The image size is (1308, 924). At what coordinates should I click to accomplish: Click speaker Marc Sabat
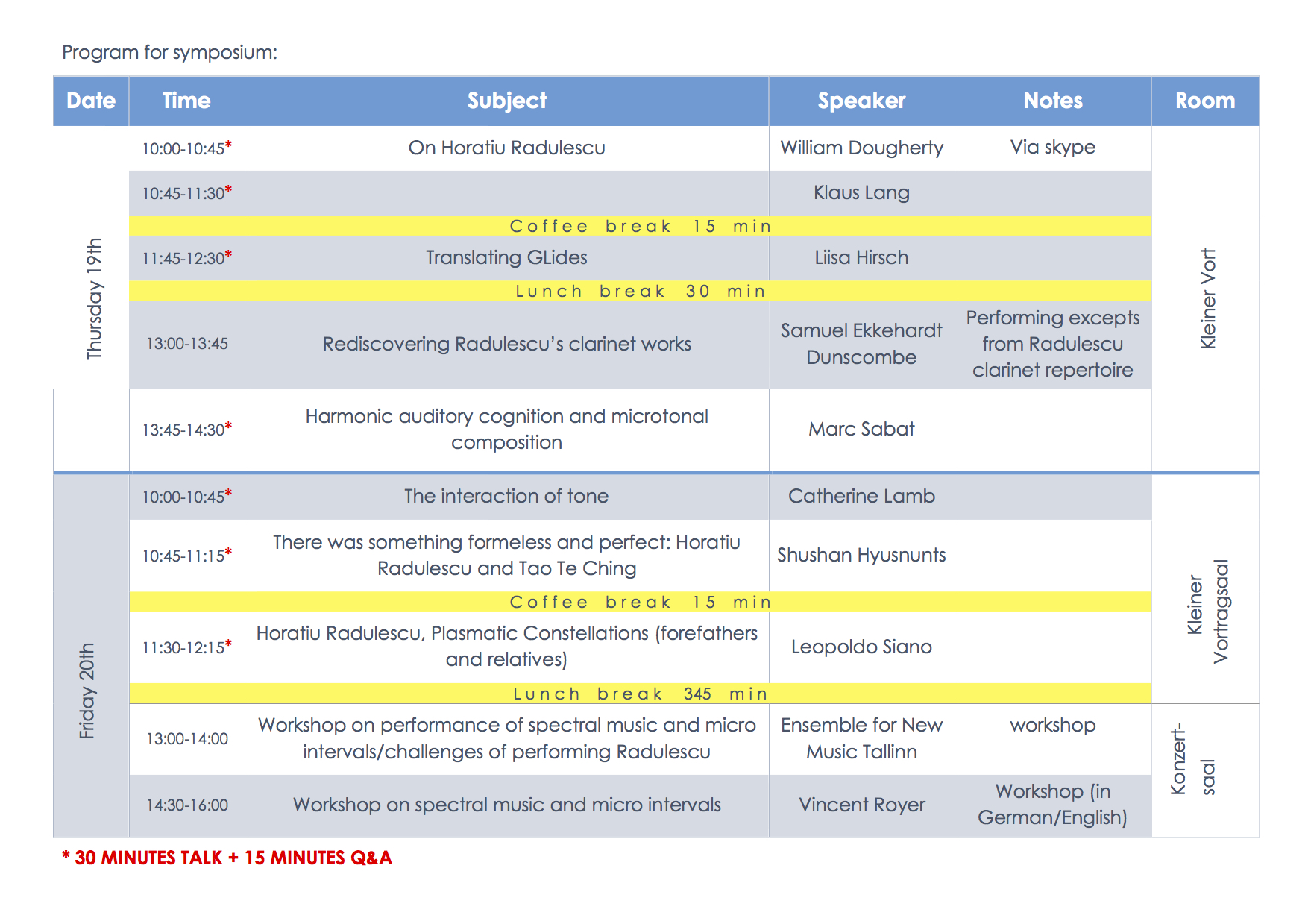[x=861, y=429]
